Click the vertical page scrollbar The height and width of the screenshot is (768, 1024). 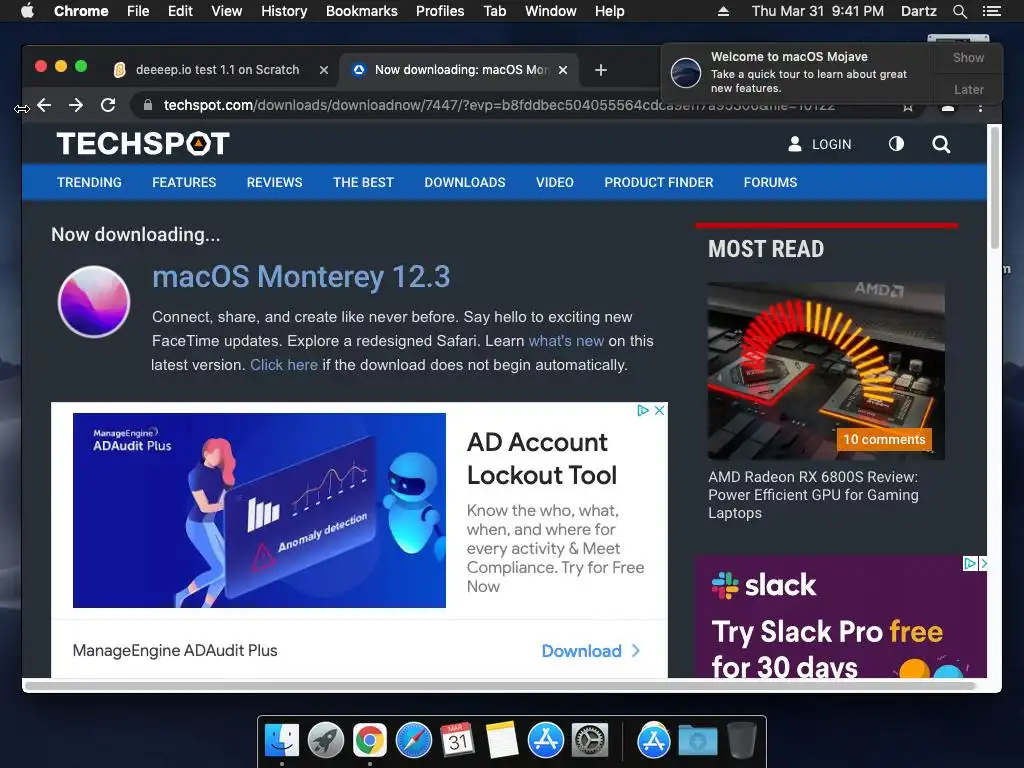[995, 188]
